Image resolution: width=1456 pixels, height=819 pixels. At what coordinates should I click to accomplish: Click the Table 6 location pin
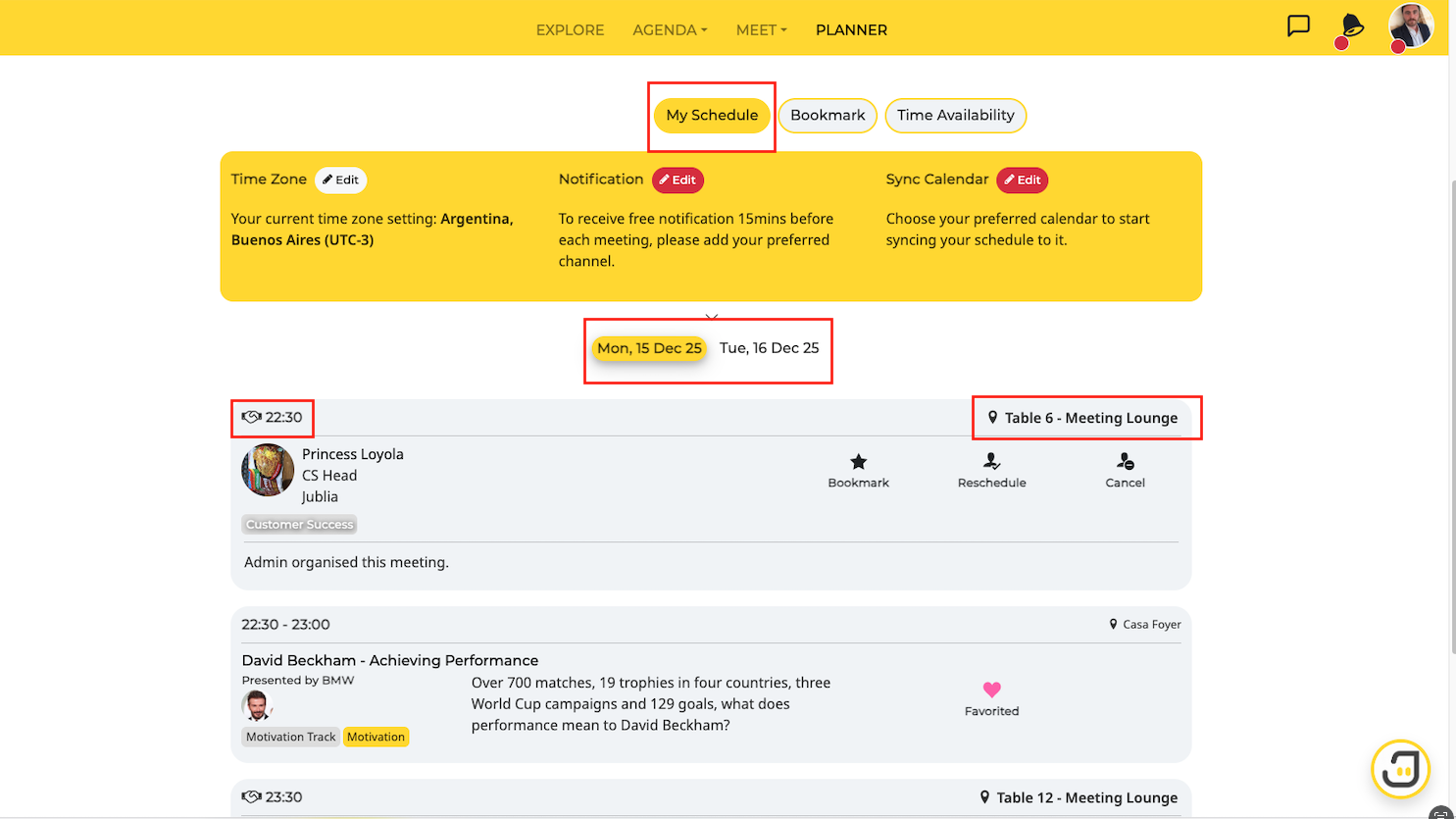pyautogui.click(x=992, y=418)
